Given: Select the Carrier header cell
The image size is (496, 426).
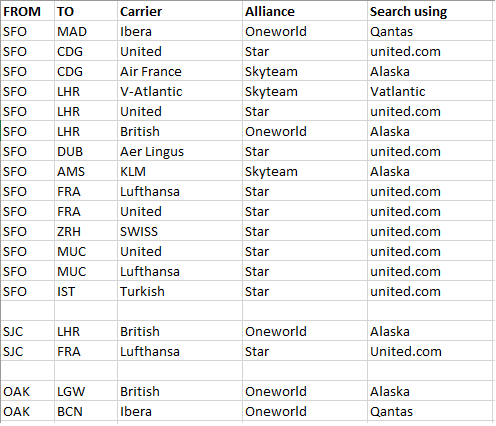Looking at the screenshot, I should tap(180, 11).
